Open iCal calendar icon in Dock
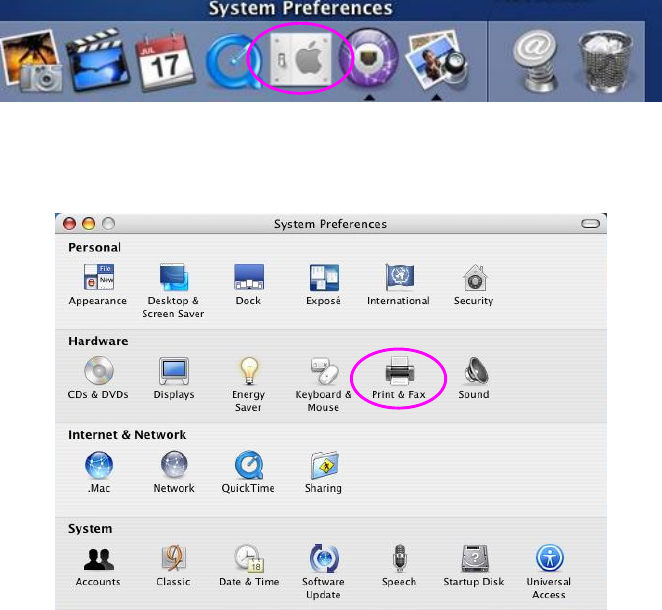This screenshot has width=662, height=610. pos(165,62)
